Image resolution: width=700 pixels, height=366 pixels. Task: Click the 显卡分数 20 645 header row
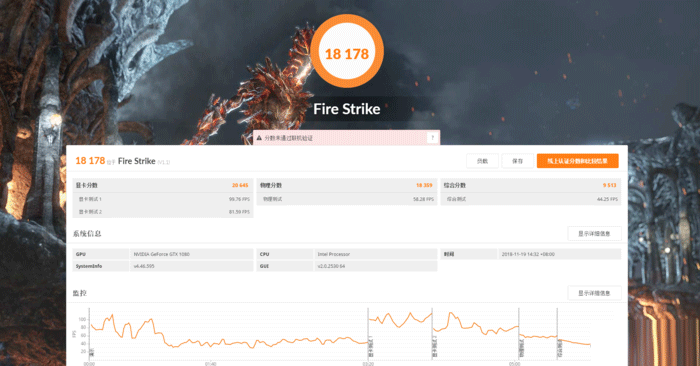coord(163,185)
